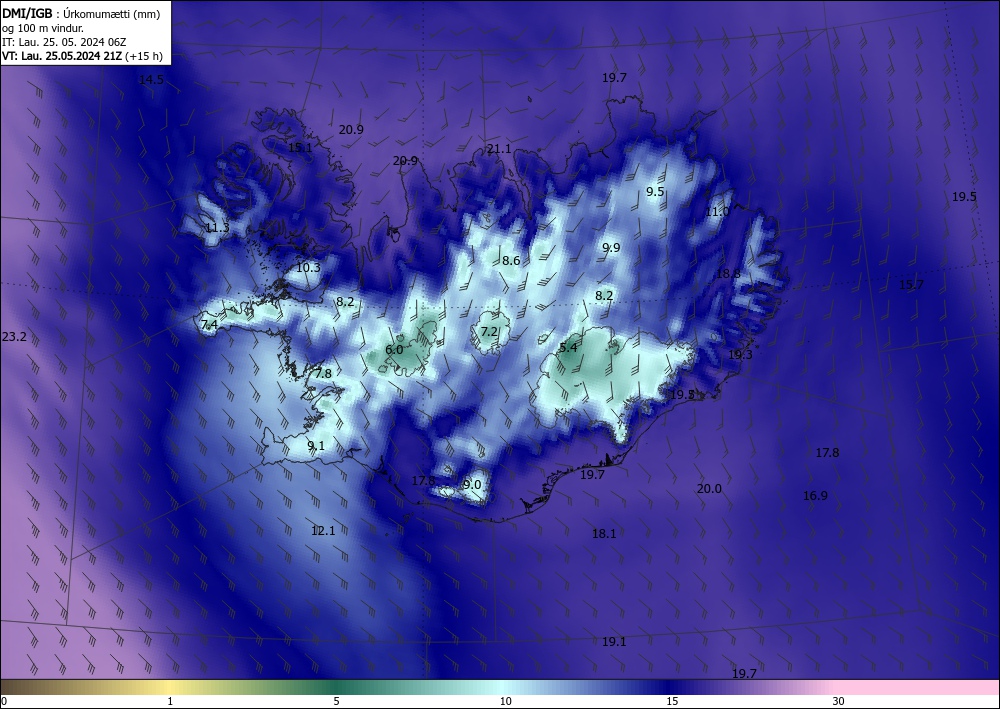Click the 9.9 value label
Image resolution: width=1000 pixels, height=709 pixels.
(x=611, y=247)
